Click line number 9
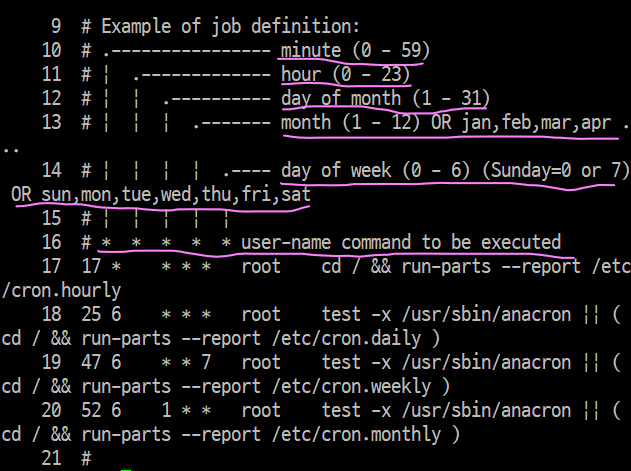631x471 pixels. coord(56,27)
